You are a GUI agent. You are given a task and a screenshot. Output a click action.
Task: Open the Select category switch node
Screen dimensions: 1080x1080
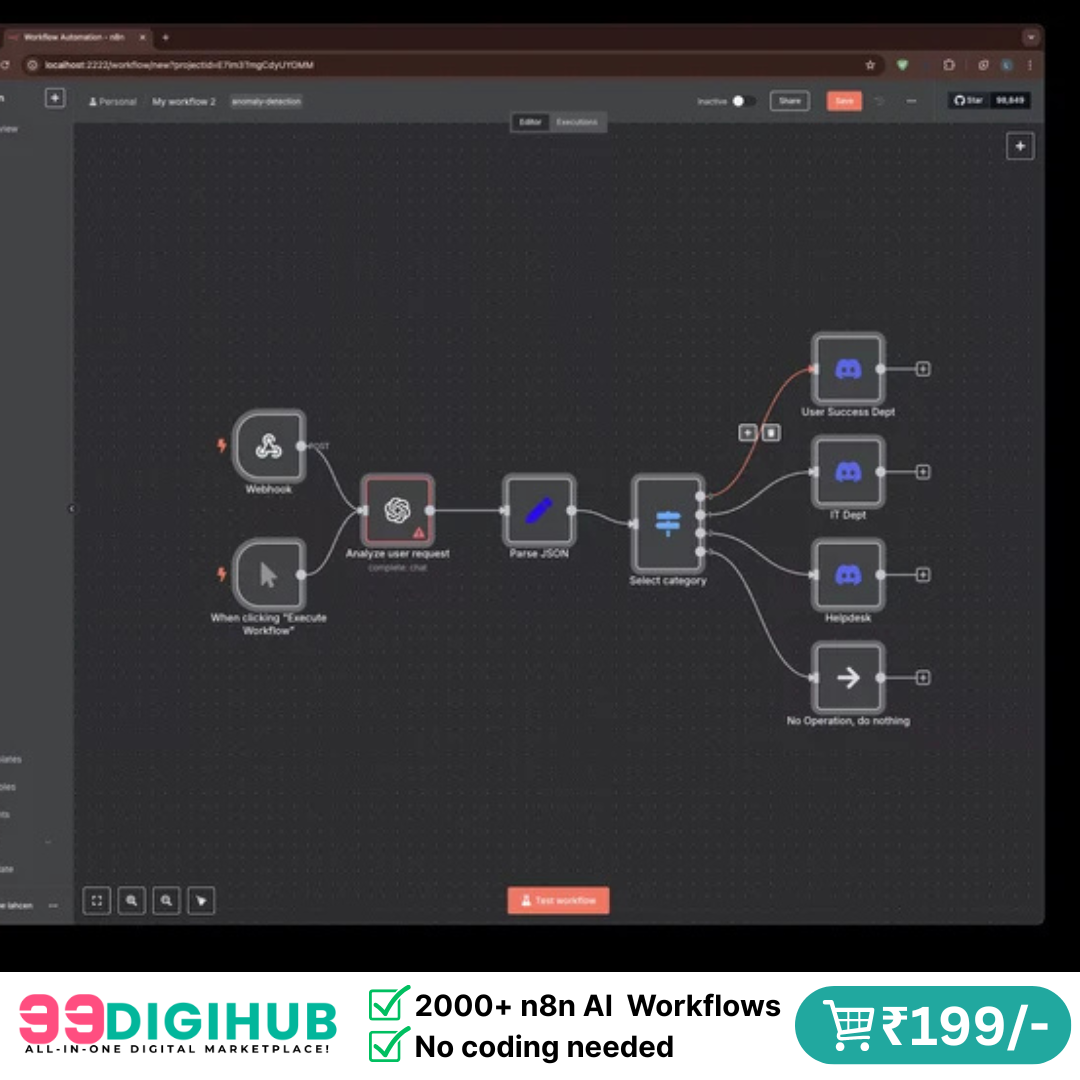667,521
